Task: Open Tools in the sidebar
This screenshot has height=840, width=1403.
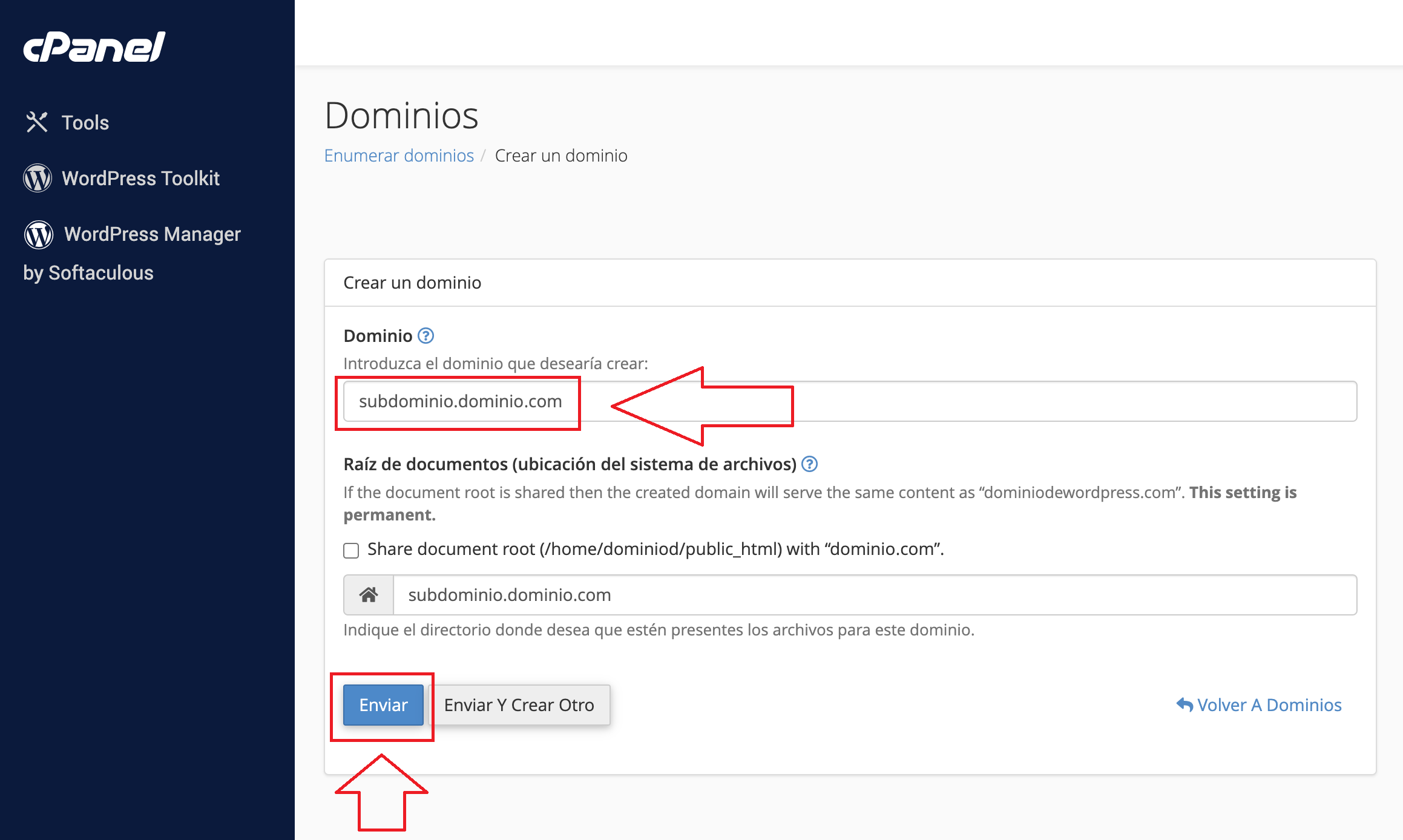Action: point(85,122)
